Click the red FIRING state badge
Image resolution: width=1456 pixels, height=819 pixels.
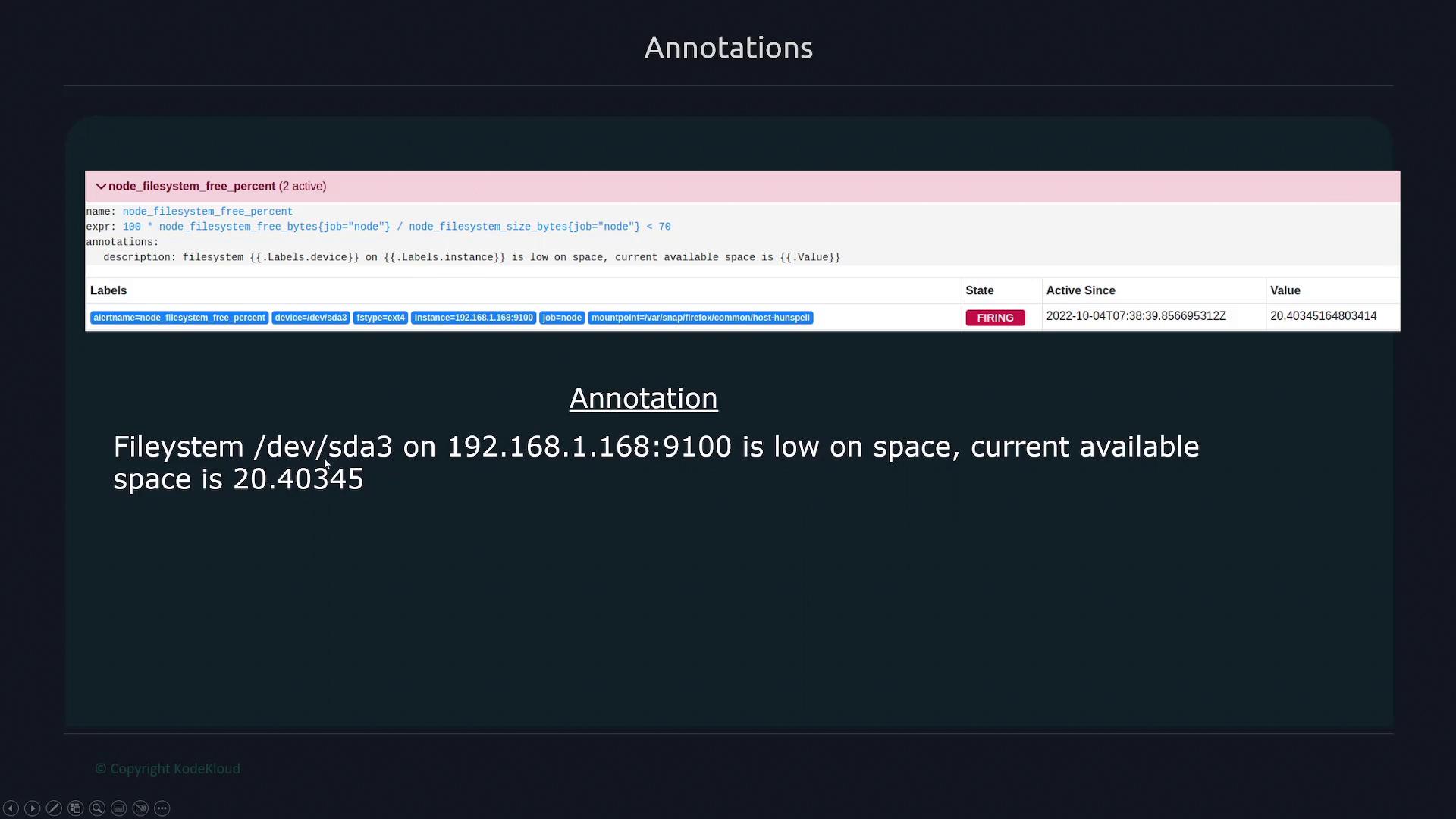[995, 318]
